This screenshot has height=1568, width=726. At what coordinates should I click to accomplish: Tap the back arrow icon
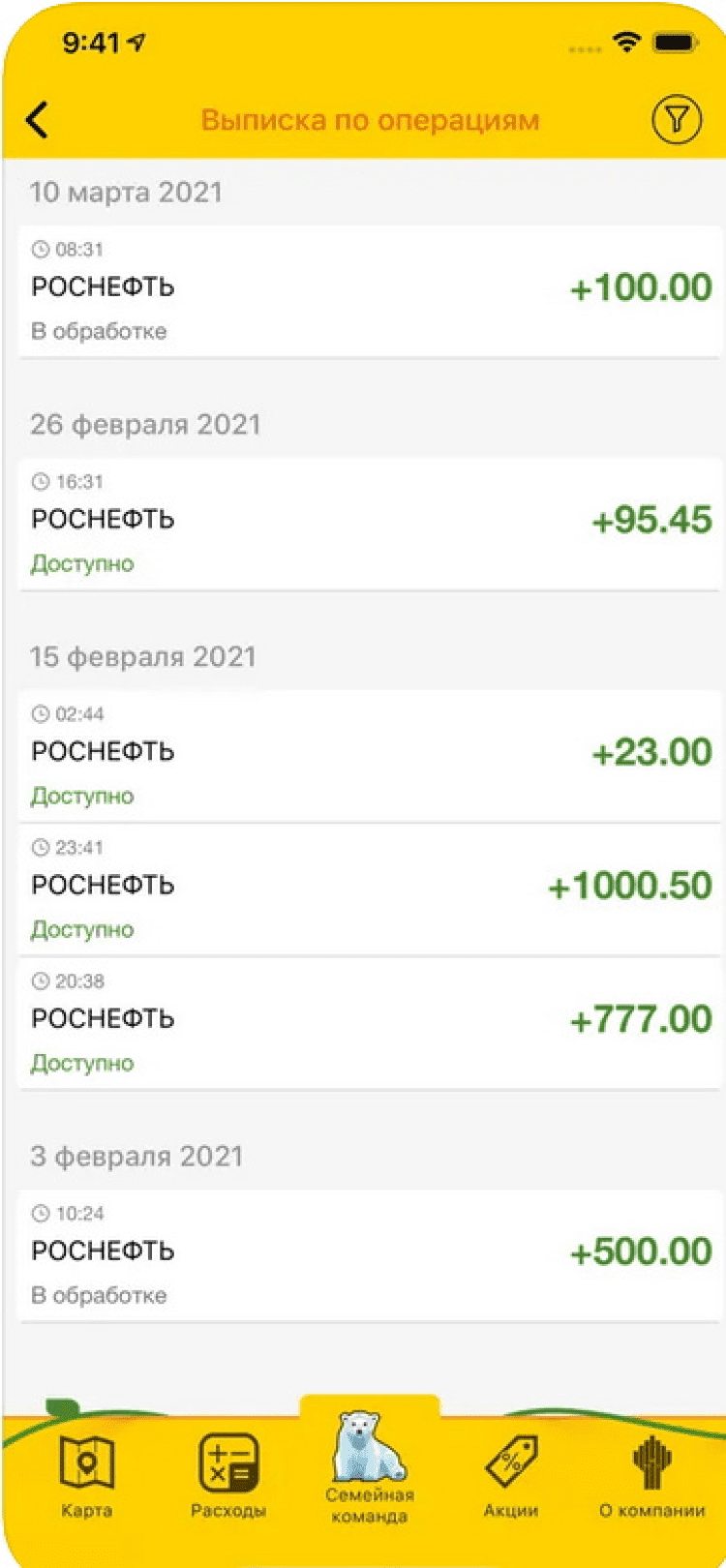tap(38, 120)
